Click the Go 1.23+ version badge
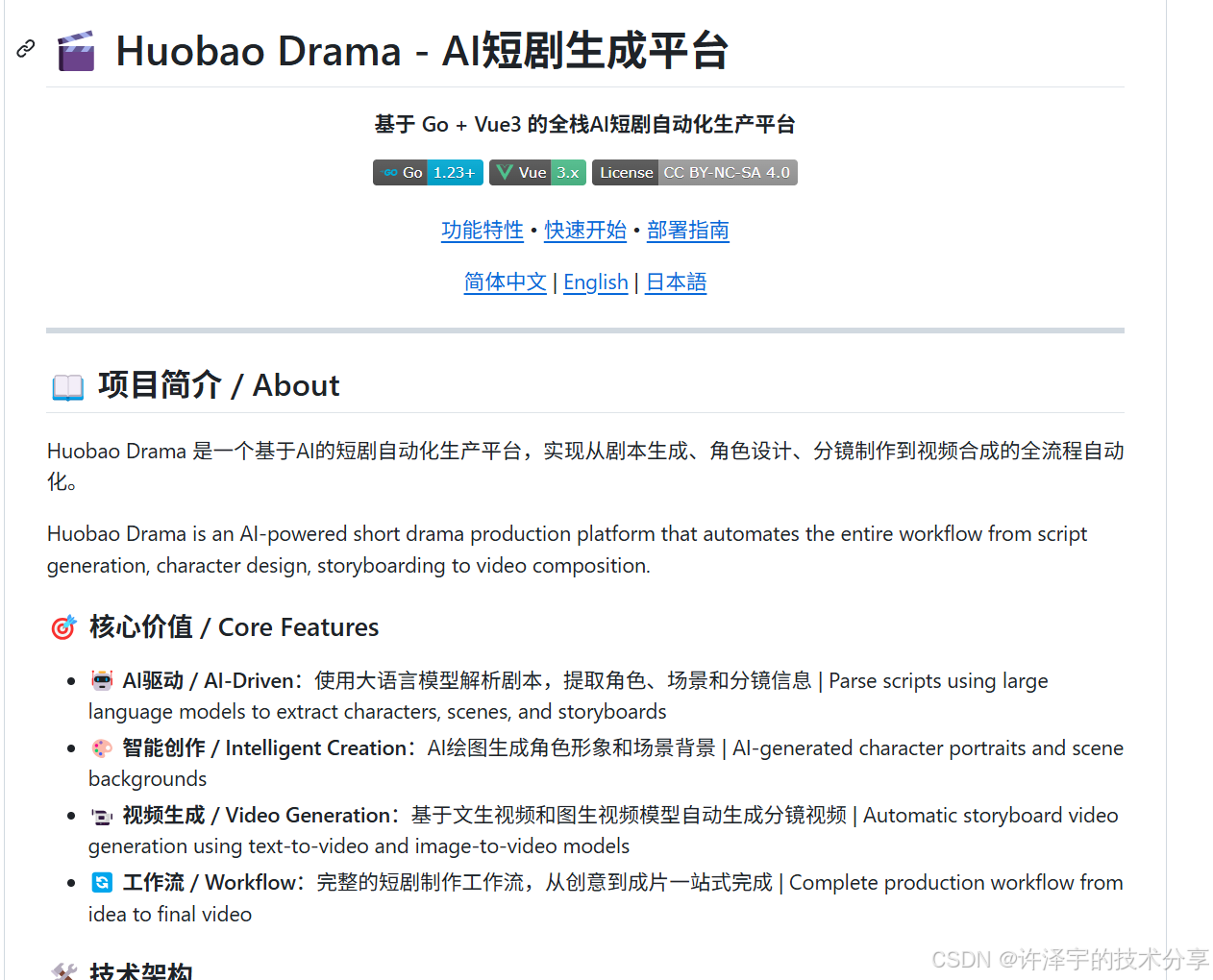 428,172
